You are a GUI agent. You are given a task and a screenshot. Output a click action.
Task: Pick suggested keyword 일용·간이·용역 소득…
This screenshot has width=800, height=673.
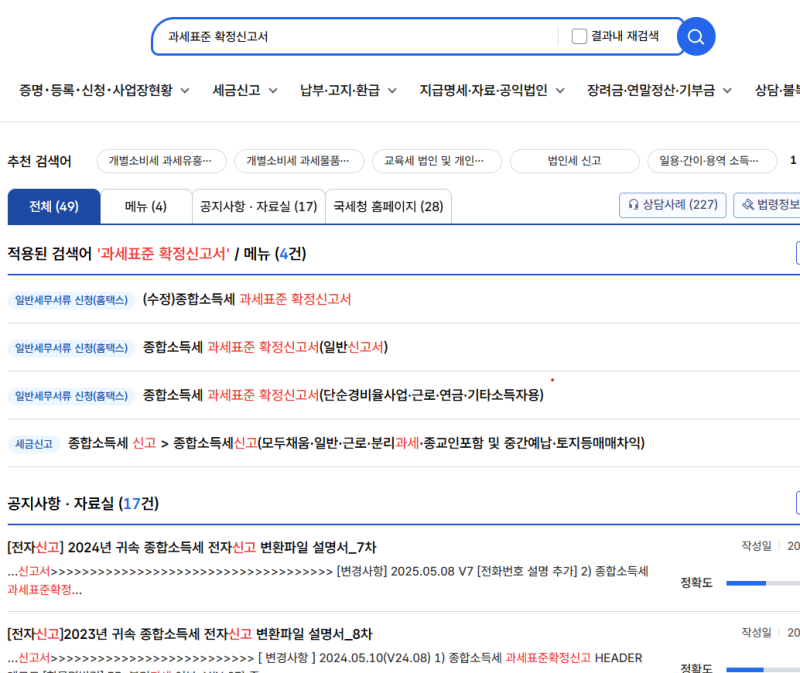pos(712,161)
